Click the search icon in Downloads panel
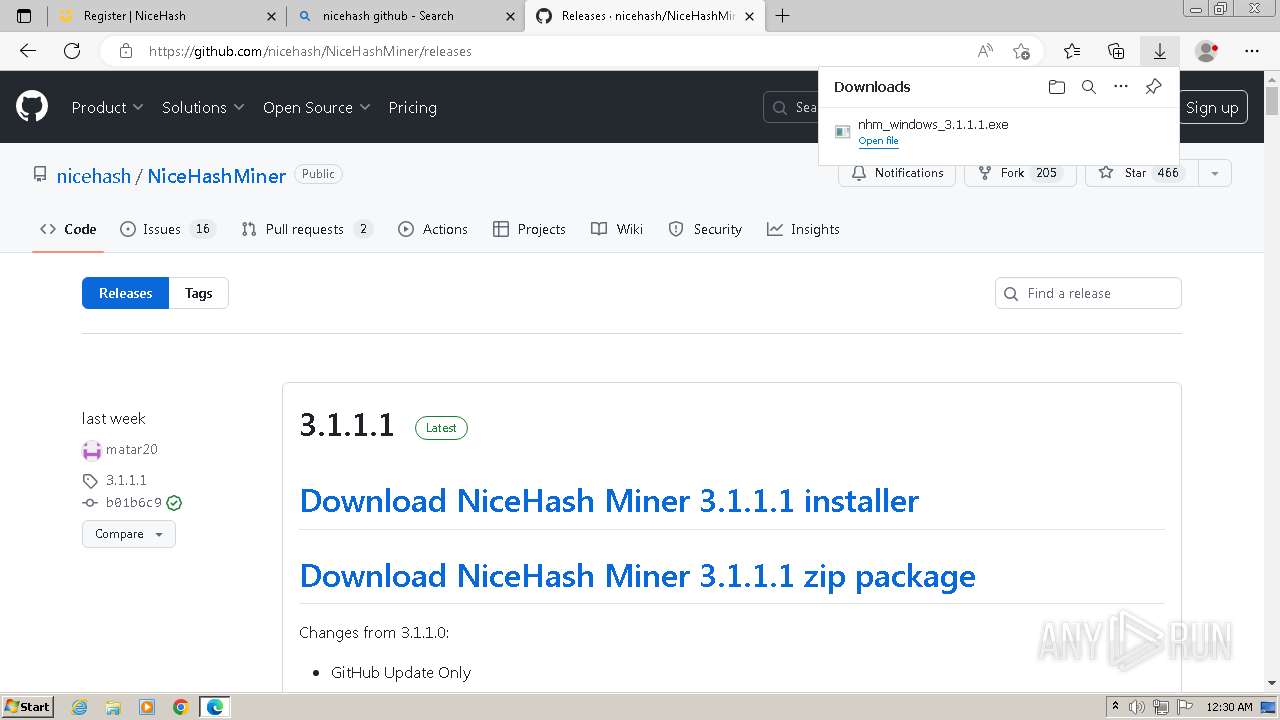The width and height of the screenshot is (1280, 720). (1089, 87)
